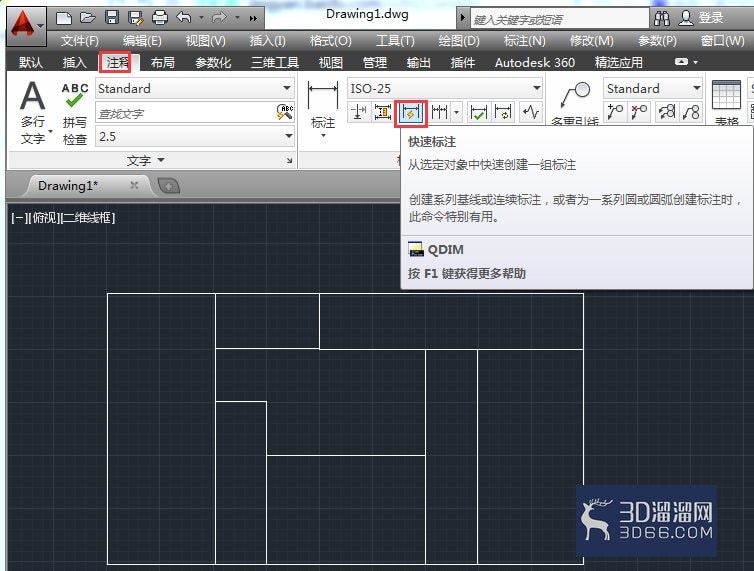Open the 标注(N) menu
Screen dimensions: 754x571
click(x=525, y=41)
